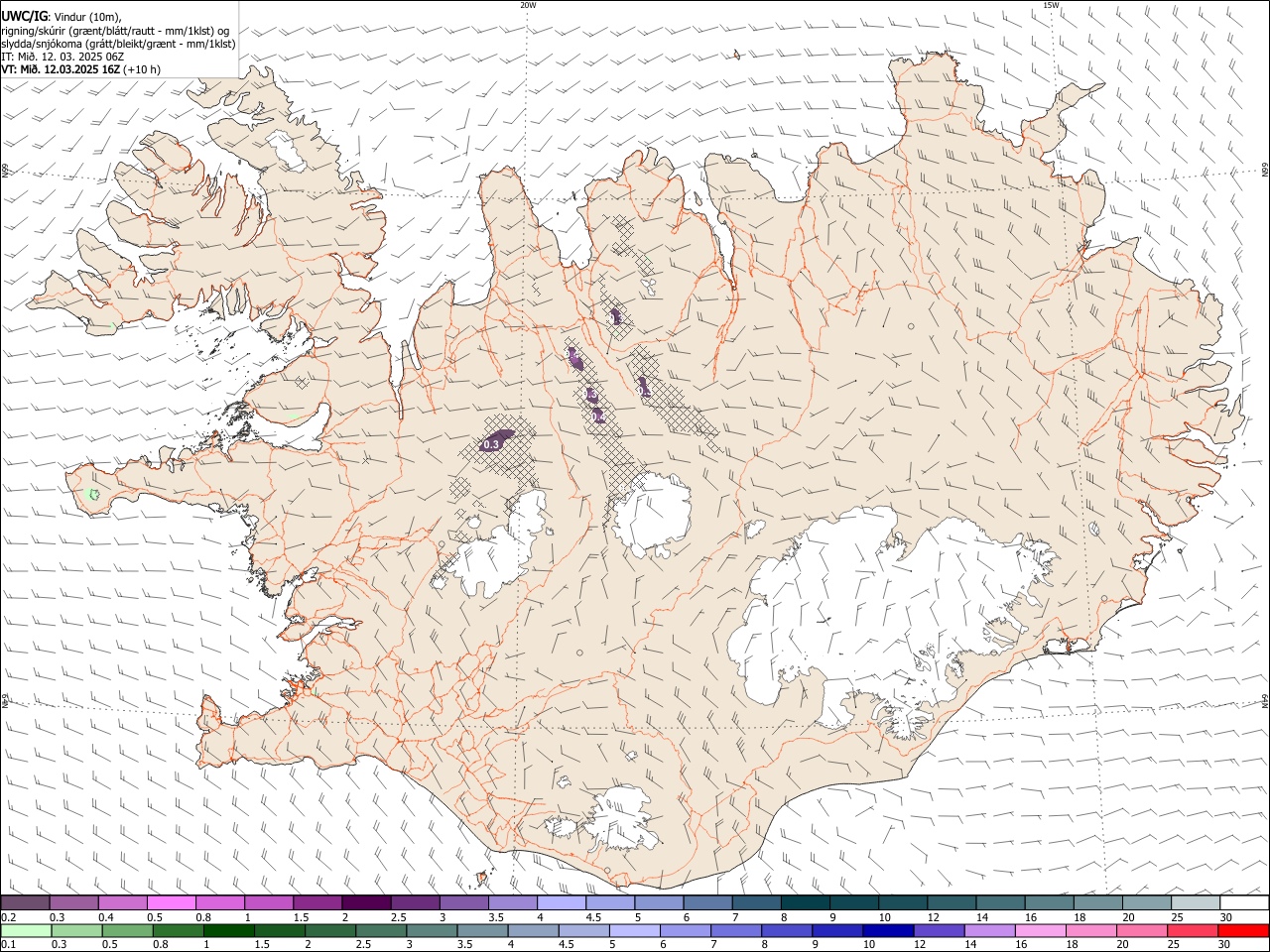Image resolution: width=1270 pixels, height=952 pixels.
Task: Pick the salmon pink 20 rain legend swatch
Action: 1142,931
